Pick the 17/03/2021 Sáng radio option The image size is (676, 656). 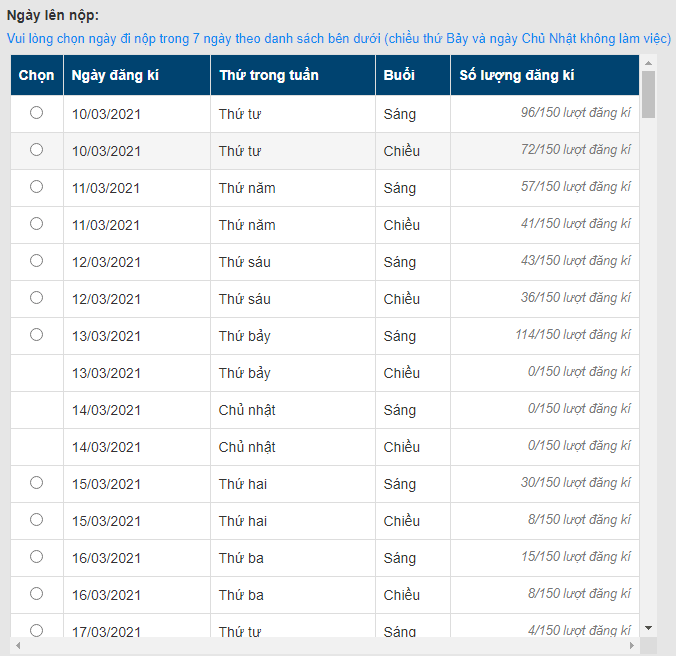click(37, 630)
